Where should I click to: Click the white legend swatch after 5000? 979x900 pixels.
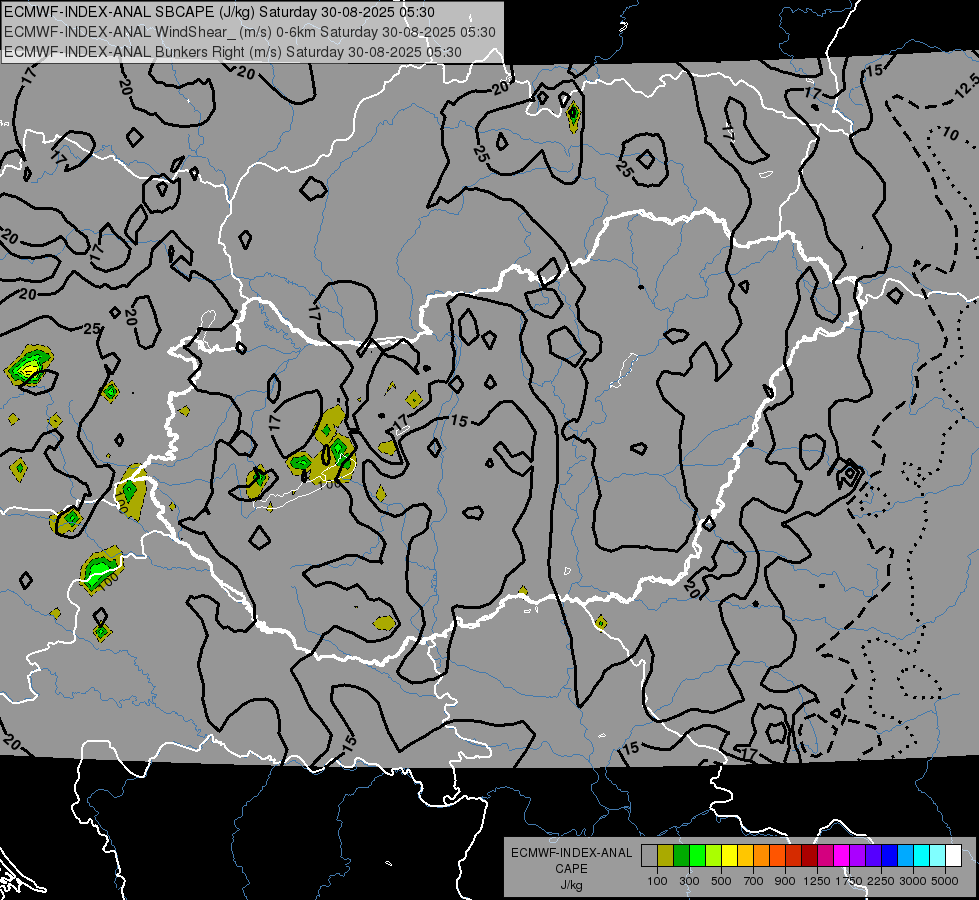(x=953, y=855)
